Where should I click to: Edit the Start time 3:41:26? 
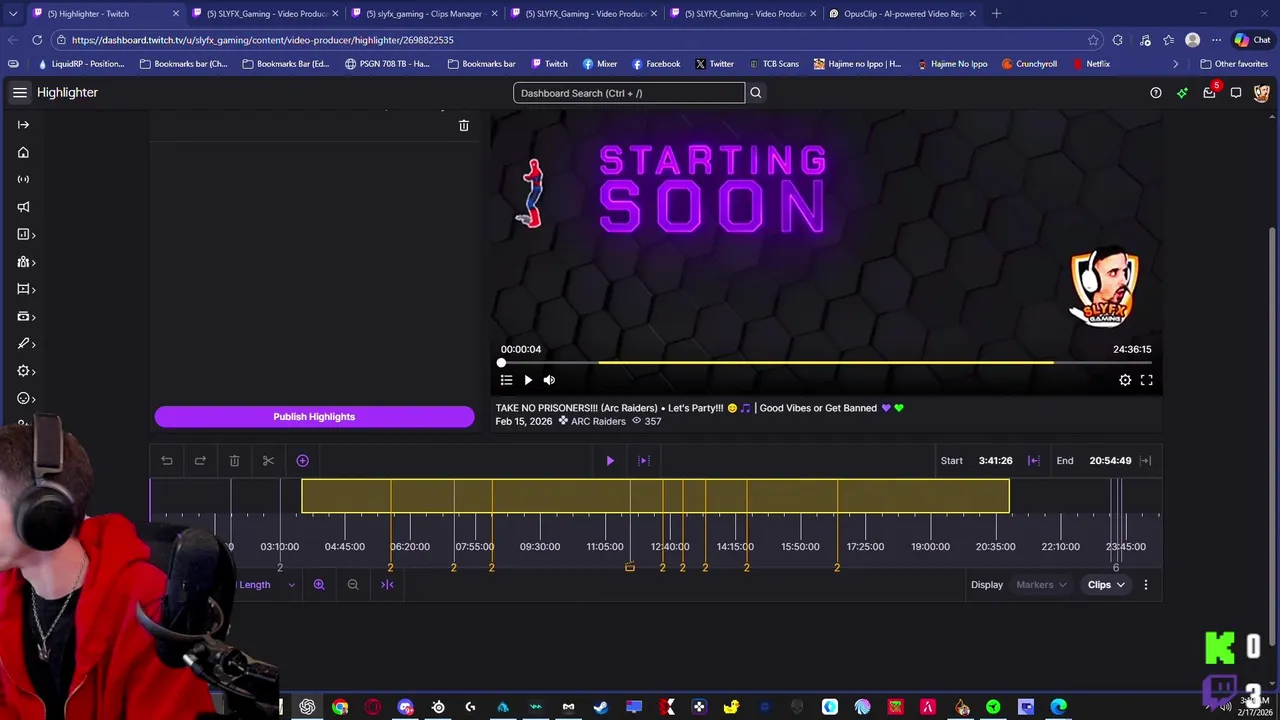(x=995, y=461)
